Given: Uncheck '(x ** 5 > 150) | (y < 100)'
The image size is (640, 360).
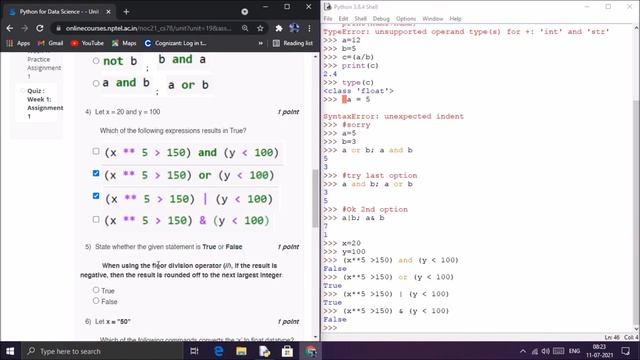Looking at the screenshot, I should click(x=96, y=196).
